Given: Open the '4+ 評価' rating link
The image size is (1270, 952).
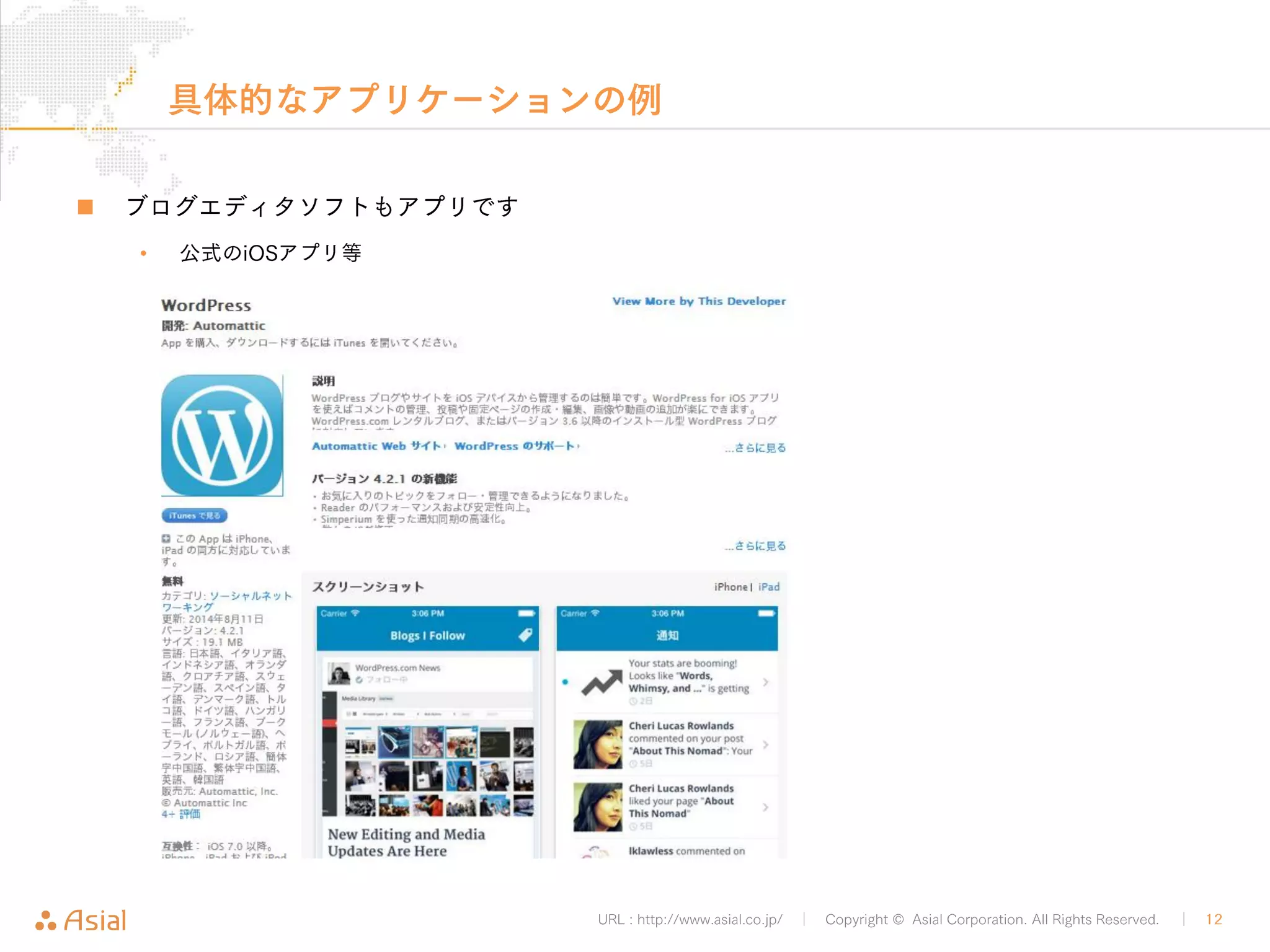Looking at the screenshot, I should 181,814.
